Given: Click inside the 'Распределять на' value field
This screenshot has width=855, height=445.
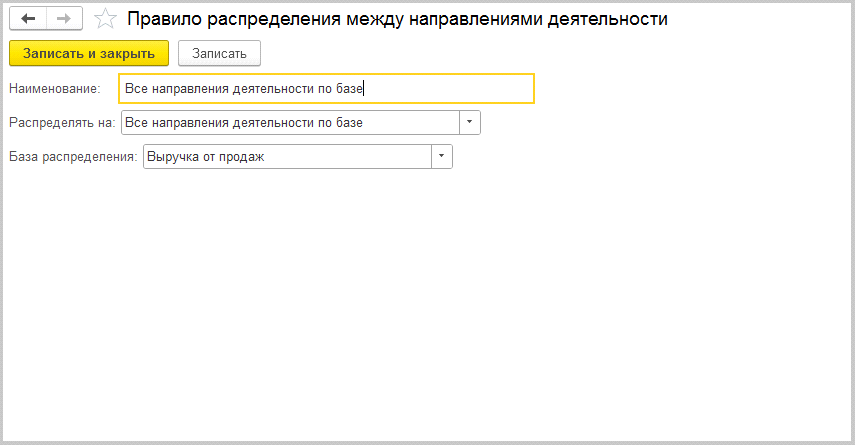Looking at the screenshot, I should coord(289,122).
